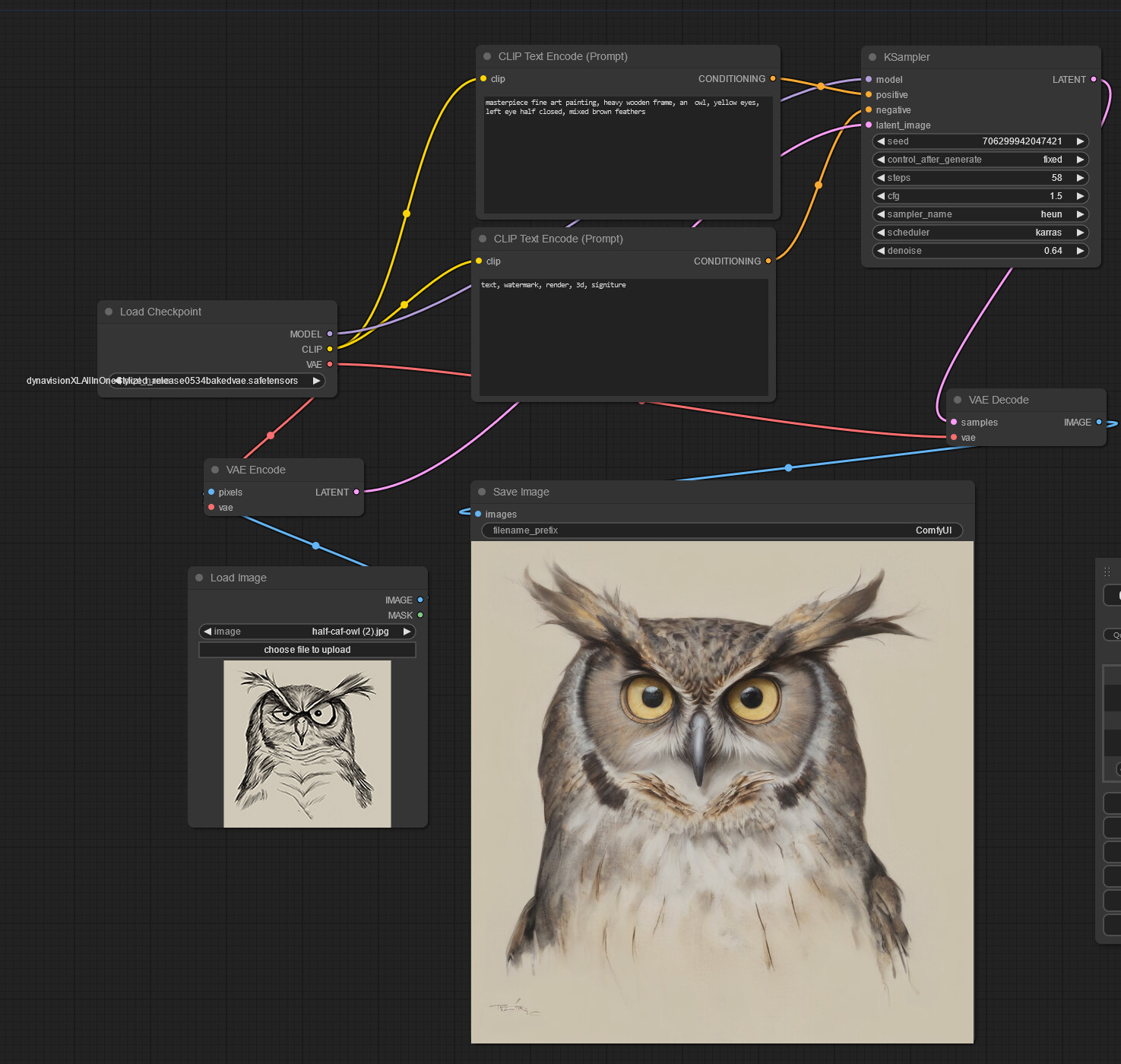This screenshot has height=1064, width=1121.
Task: Collapse the KSampler node via its title dot
Action: pyautogui.click(x=872, y=57)
